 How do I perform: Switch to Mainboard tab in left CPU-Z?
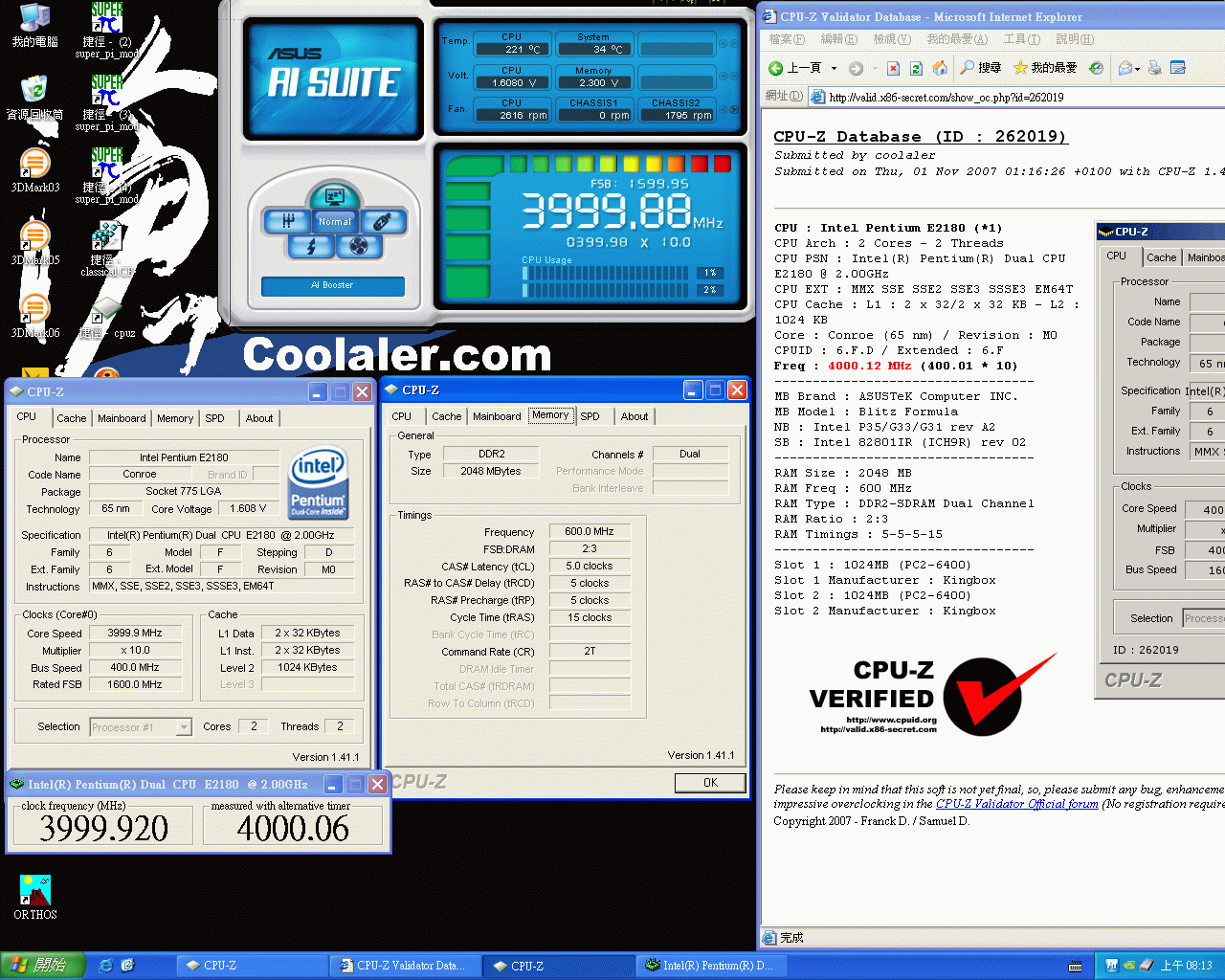click(x=122, y=418)
